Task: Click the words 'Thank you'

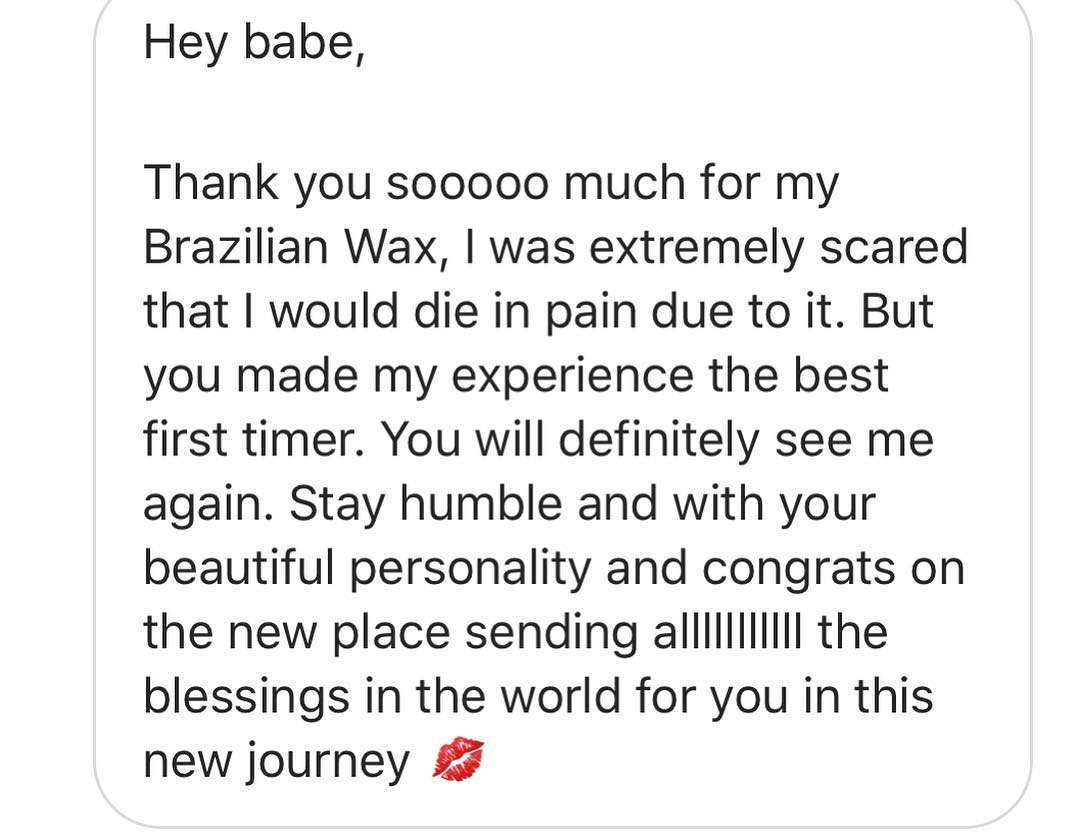Action: pos(258,184)
